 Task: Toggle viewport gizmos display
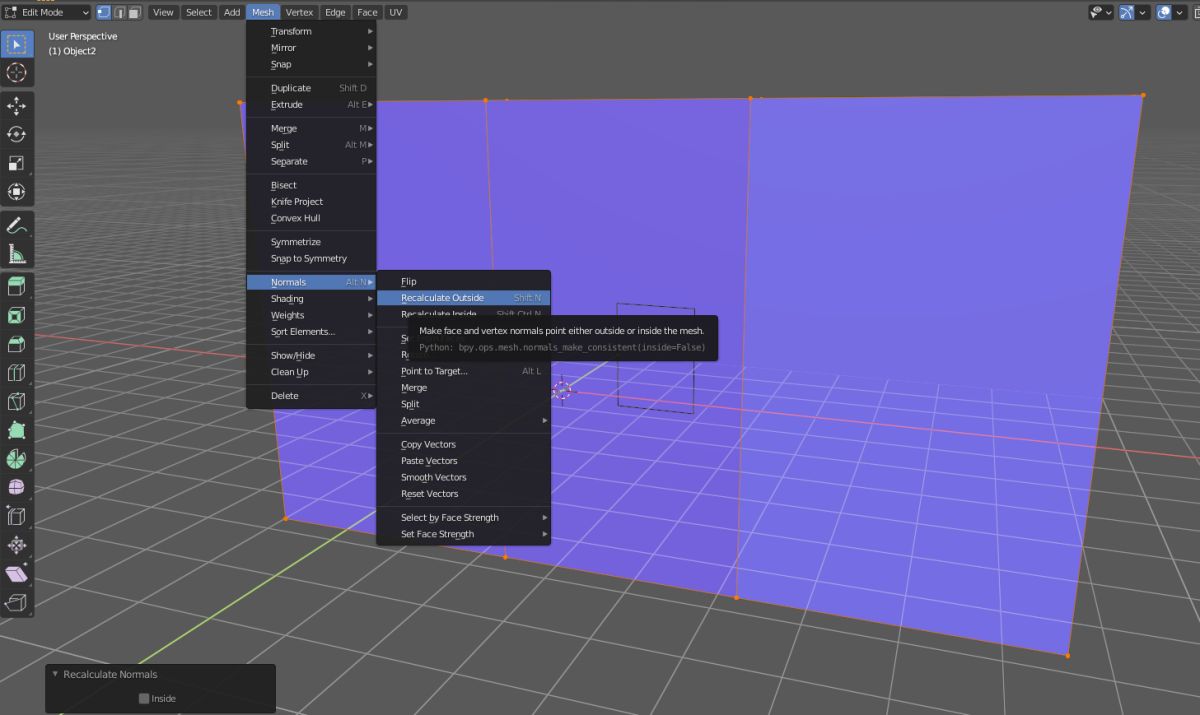[x=1127, y=12]
